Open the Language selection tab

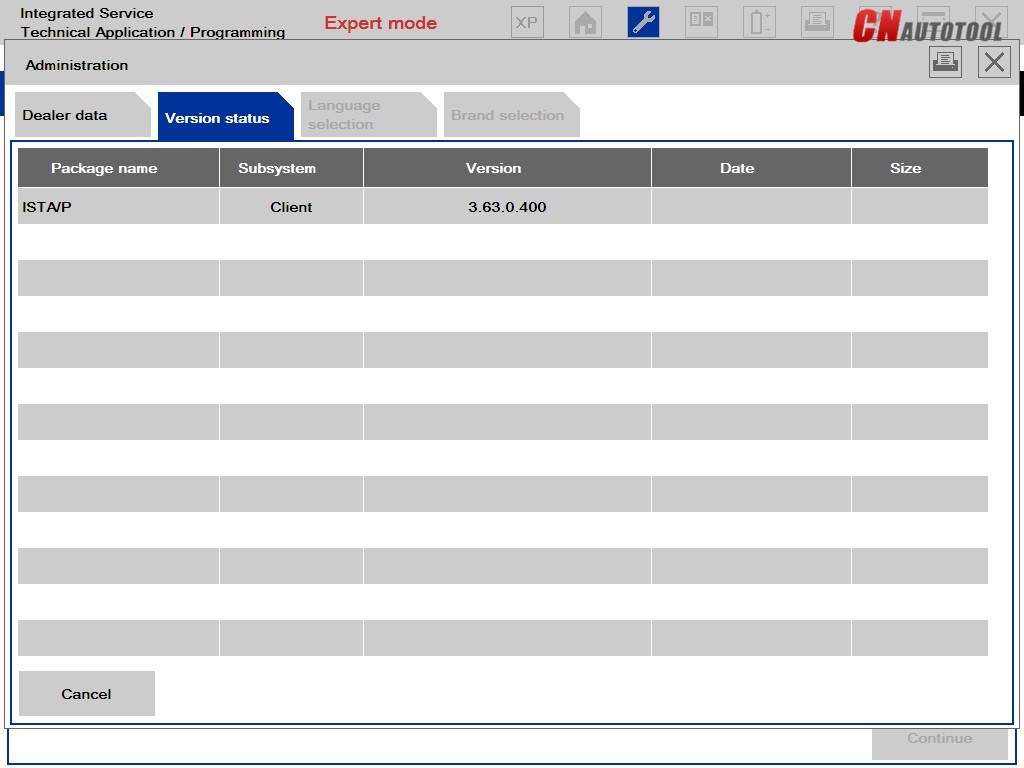[369, 115]
